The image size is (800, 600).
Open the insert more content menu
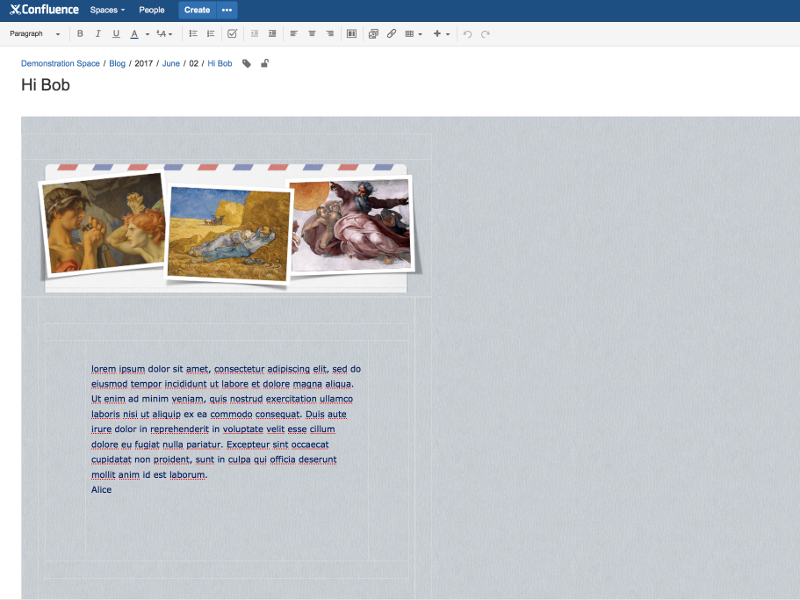pyautogui.click(x=441, y=34)
